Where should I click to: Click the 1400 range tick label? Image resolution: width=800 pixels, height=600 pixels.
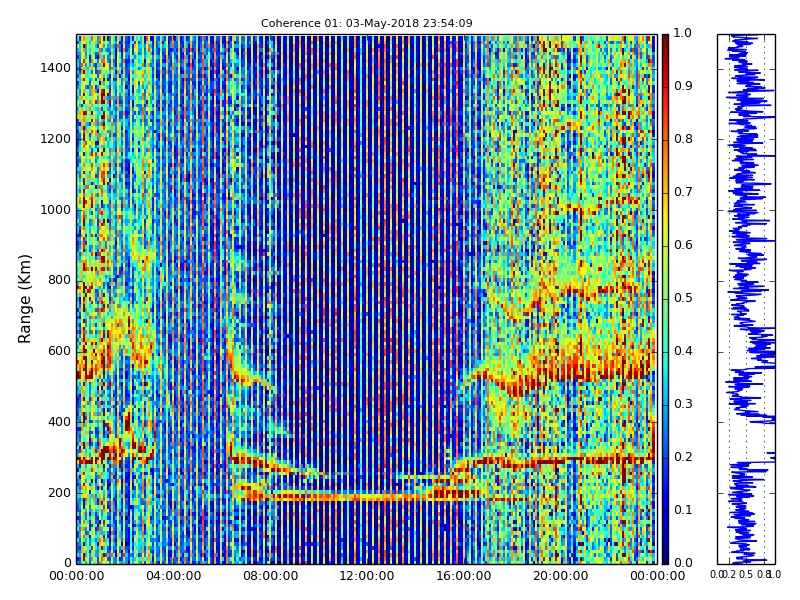click(55, 68)
